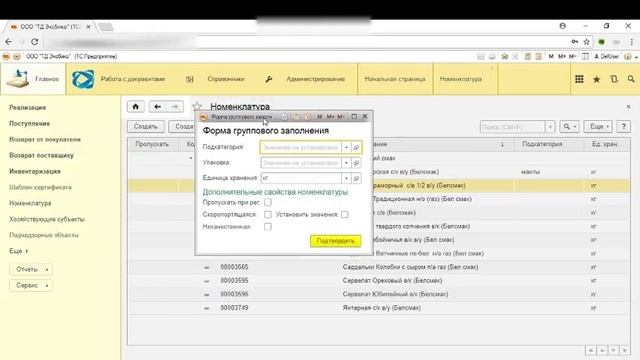640x360 pixels.
Task: Go forward with the right arrow button
Action: tap(175, 107)
